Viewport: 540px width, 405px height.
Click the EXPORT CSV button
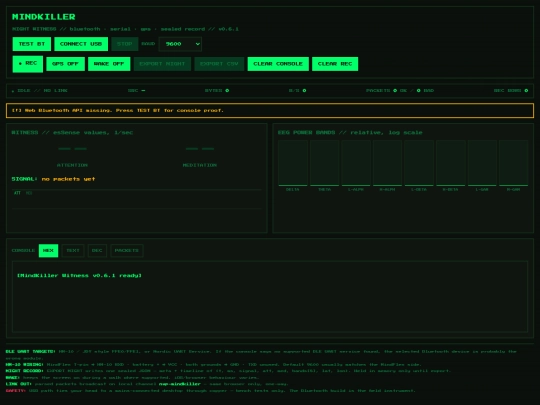[x=219, y=64]
